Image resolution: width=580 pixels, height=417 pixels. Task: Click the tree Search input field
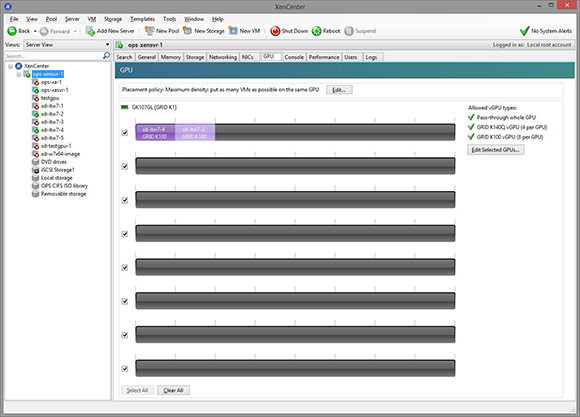coord(54,56)
